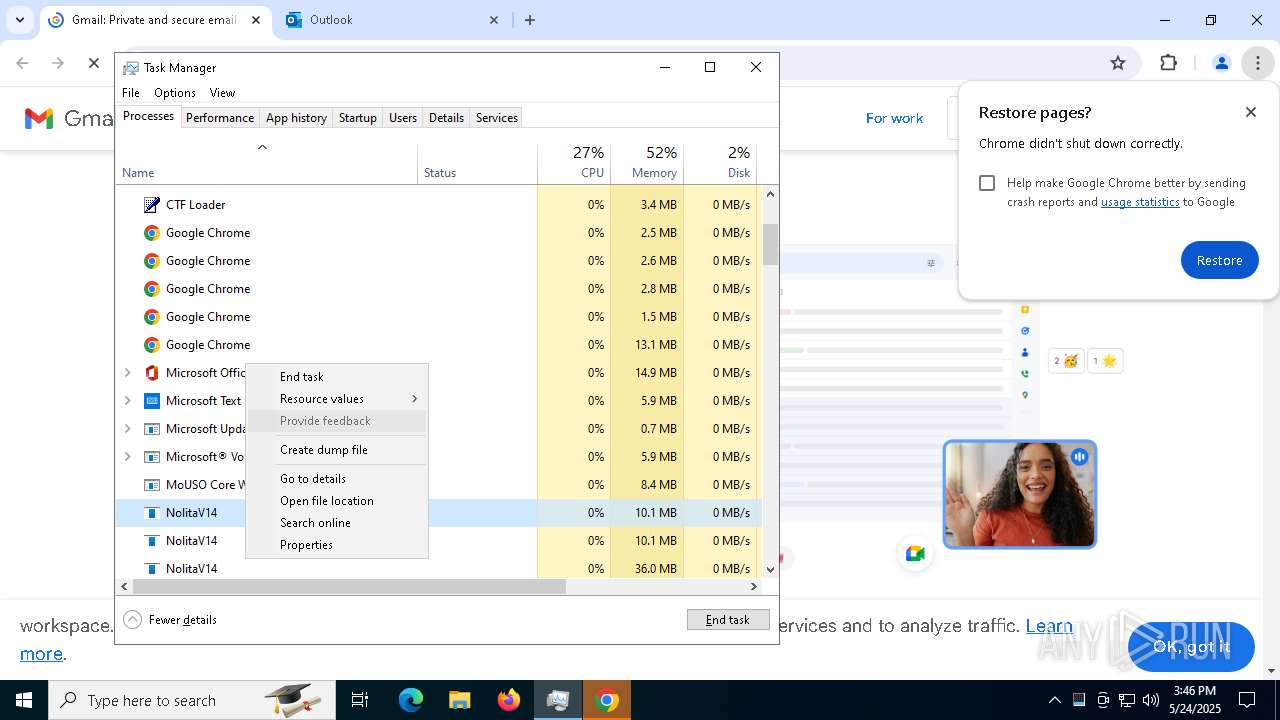
Task: Switch to the Users tab
Action: [403, 118]
